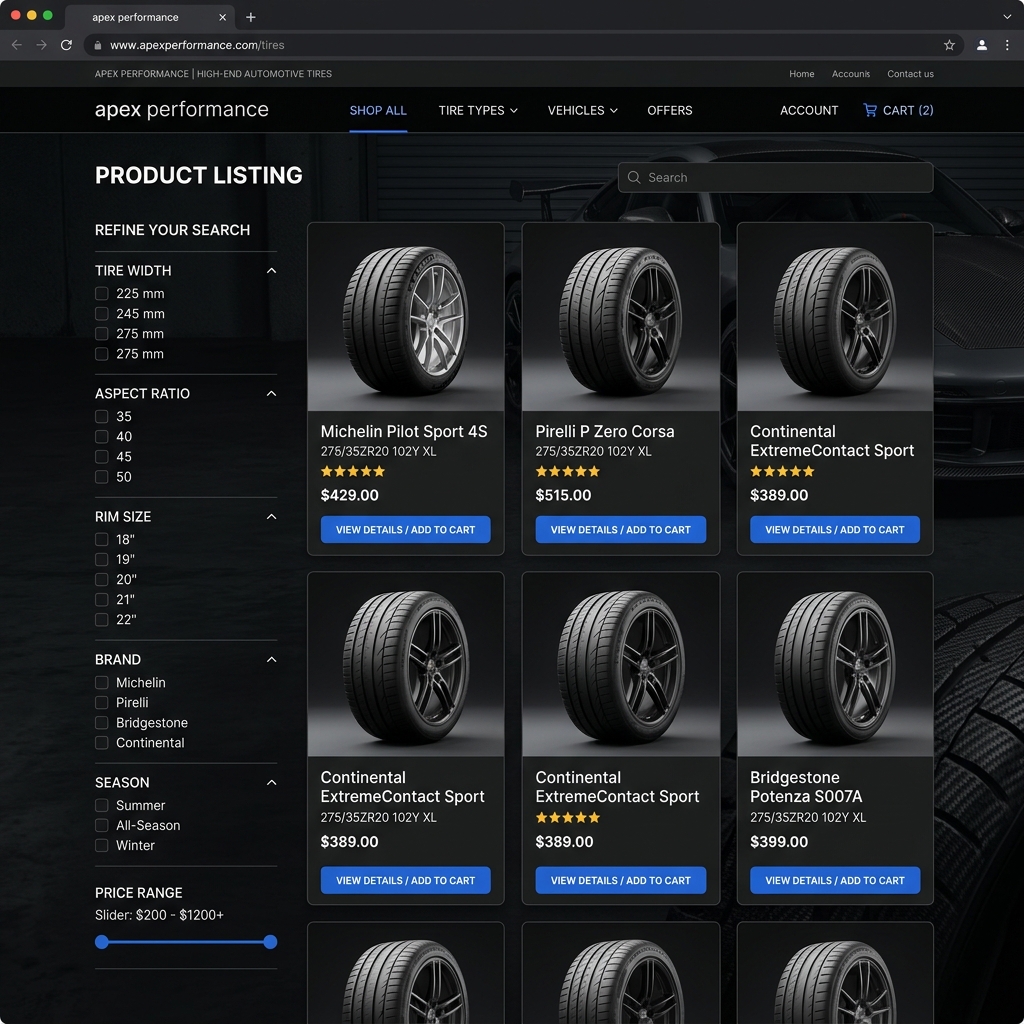Screen dimensions: 1024x1024
Task: Click the Accounts link in top bar
Action: (x=850, y=74)
